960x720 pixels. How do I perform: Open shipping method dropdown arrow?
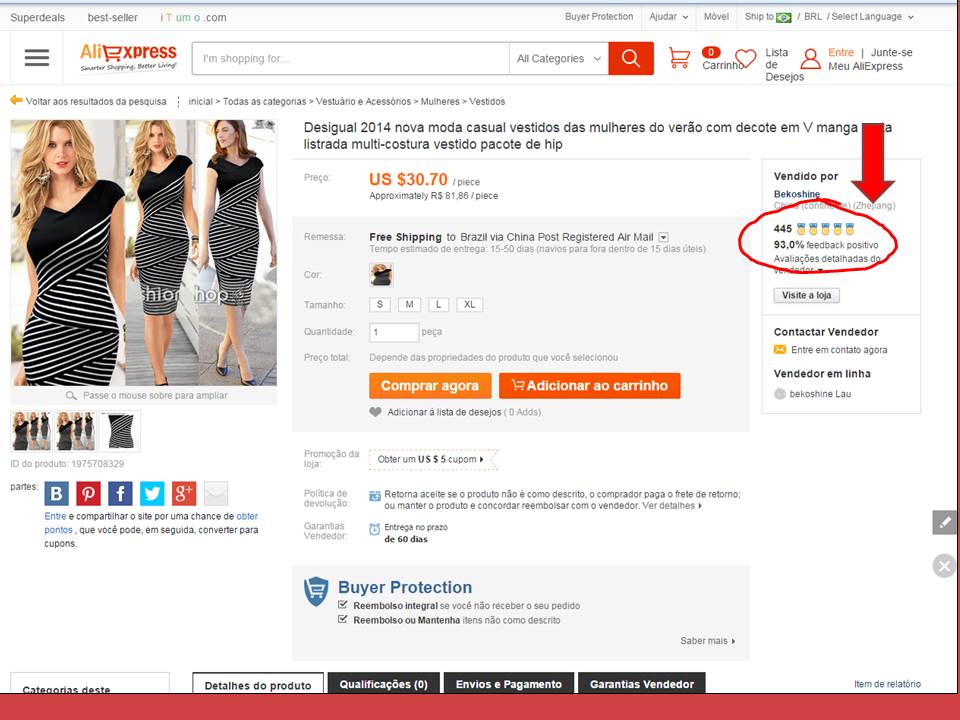pos(663,237)
